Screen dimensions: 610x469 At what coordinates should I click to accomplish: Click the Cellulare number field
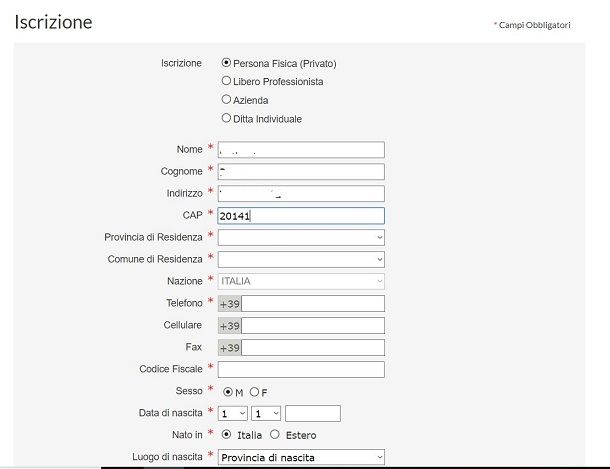pyautogui.click(x=313, y=326)
